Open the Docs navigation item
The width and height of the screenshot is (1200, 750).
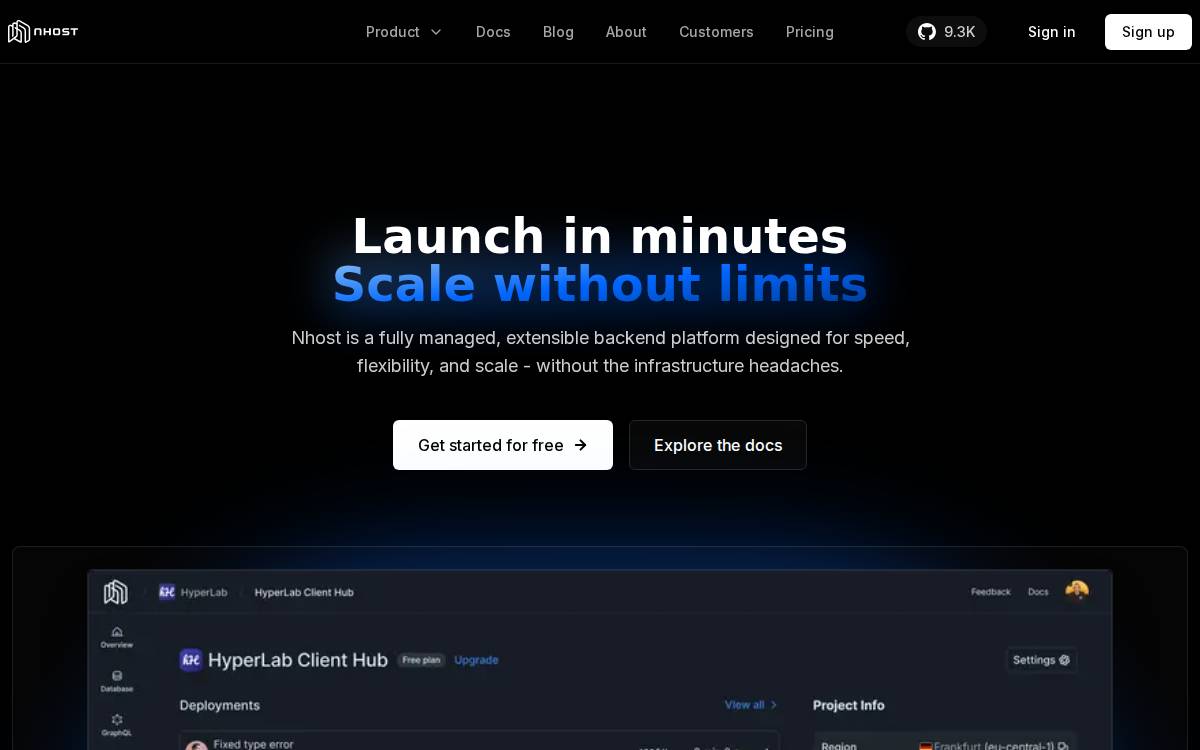pyautogui.click(x=493, y=32)
